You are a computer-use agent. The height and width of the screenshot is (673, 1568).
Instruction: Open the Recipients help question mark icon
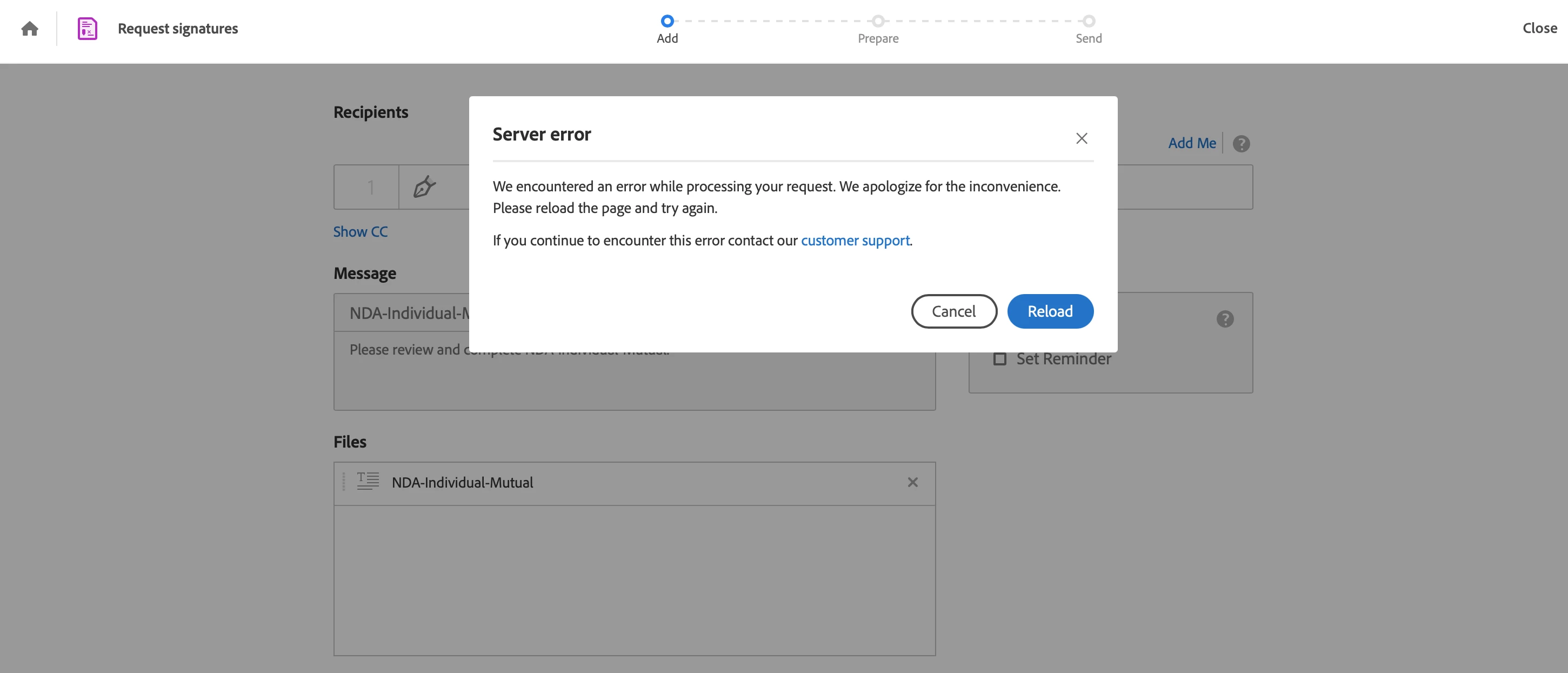(x=1240, y=144)
